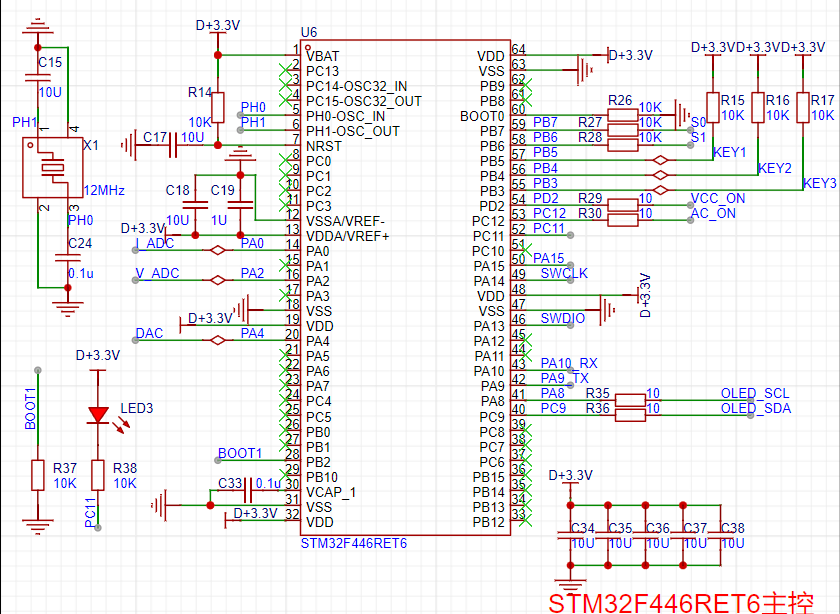
Task: Select resistor R29 symbol
Action: coord(622,205)
